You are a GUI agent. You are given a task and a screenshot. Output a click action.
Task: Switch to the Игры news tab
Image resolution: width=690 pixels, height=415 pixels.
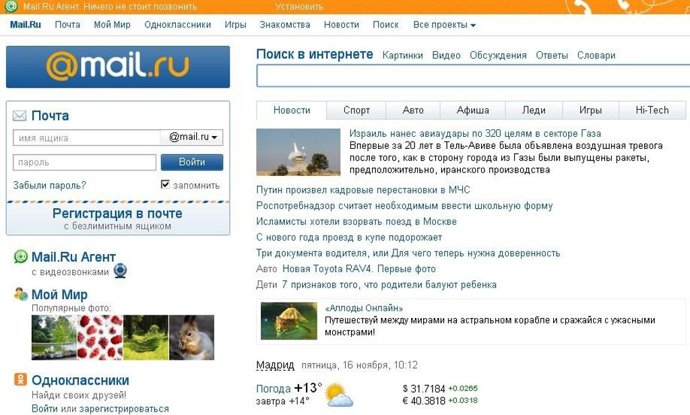[x=591, y=110]
